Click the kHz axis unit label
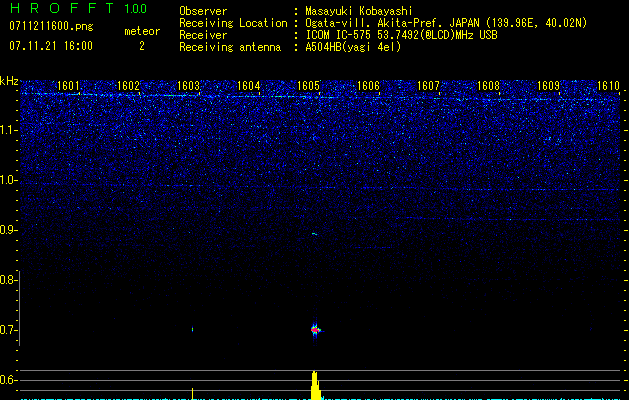Screen dimensions: 629x400 click(9, 81)
